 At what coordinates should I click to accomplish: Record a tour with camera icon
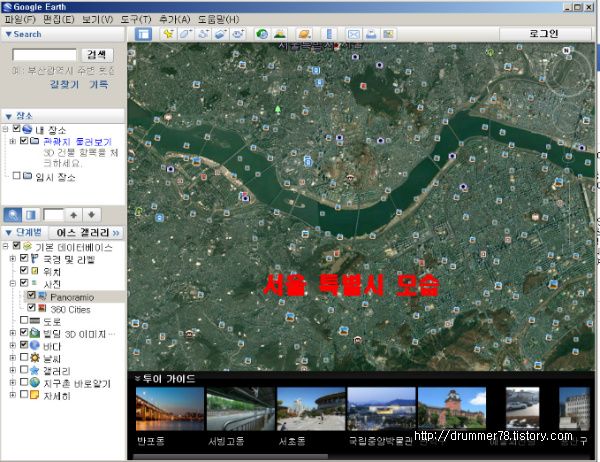point(239,34)
